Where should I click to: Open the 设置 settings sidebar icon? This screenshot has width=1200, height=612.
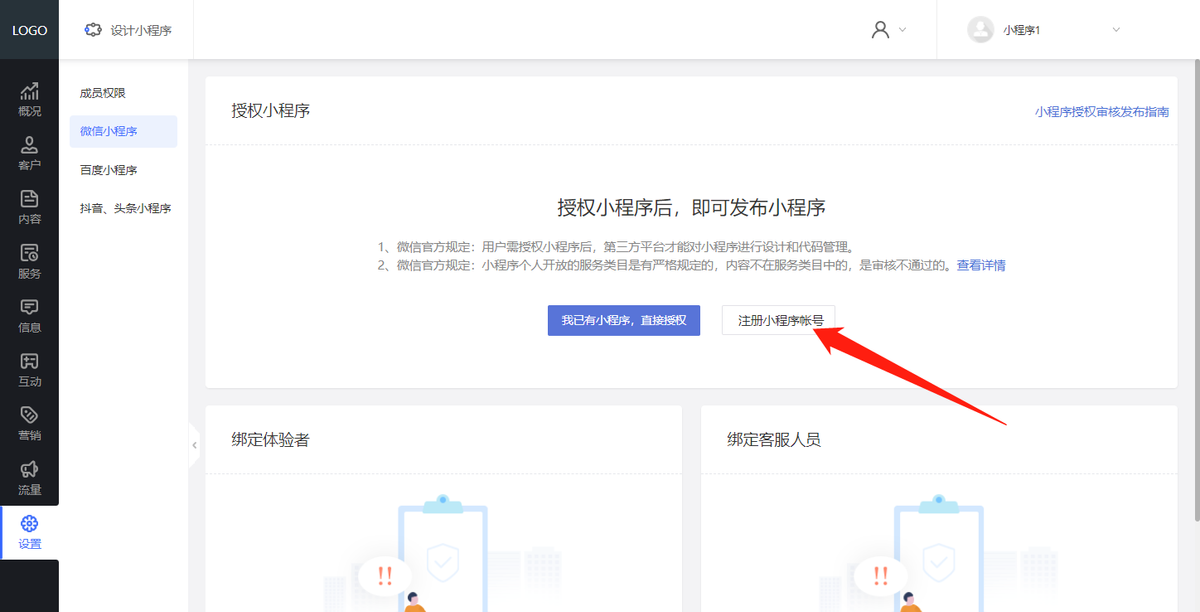point(29,532)
